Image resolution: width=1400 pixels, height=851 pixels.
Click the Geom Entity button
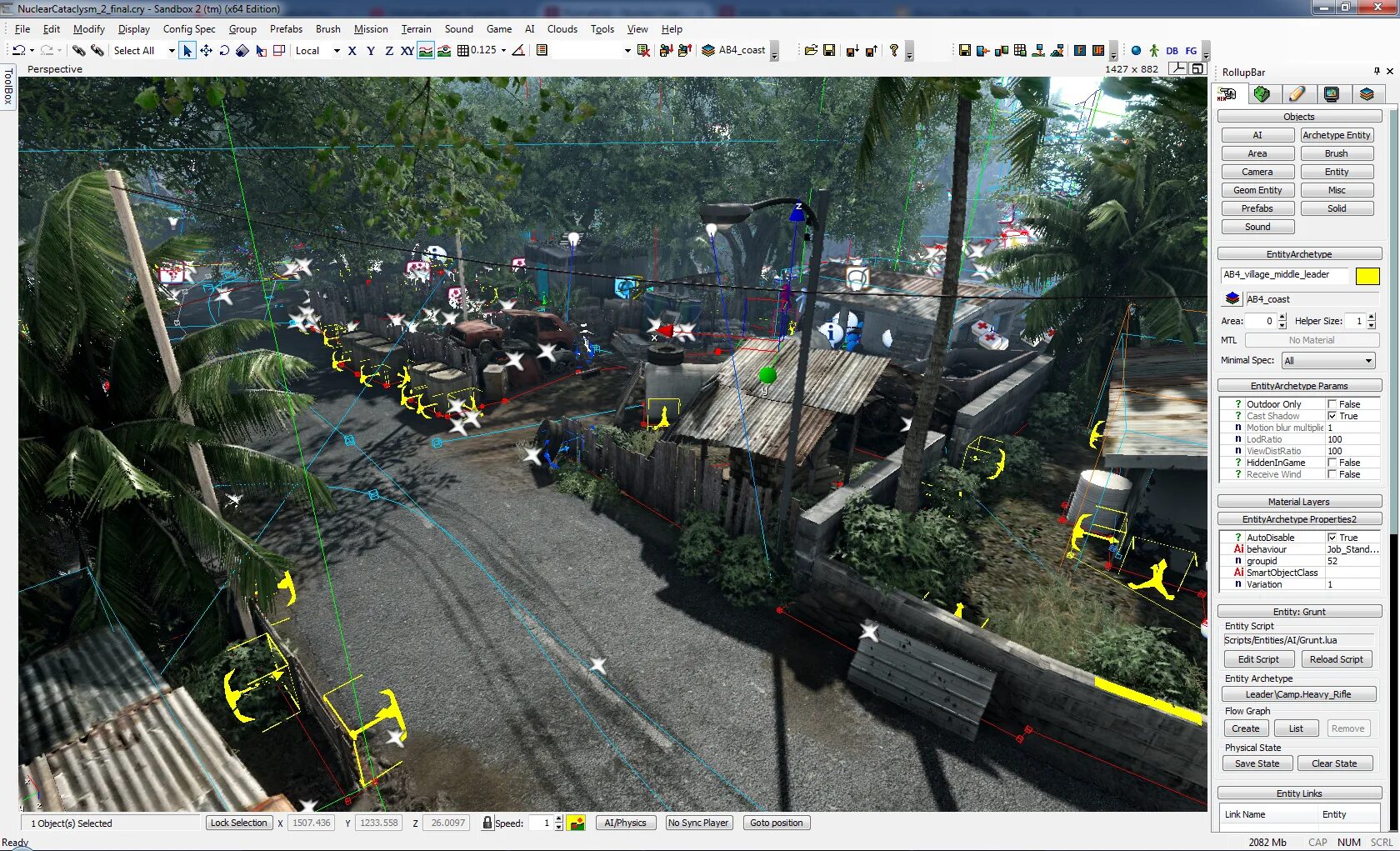1257,190
